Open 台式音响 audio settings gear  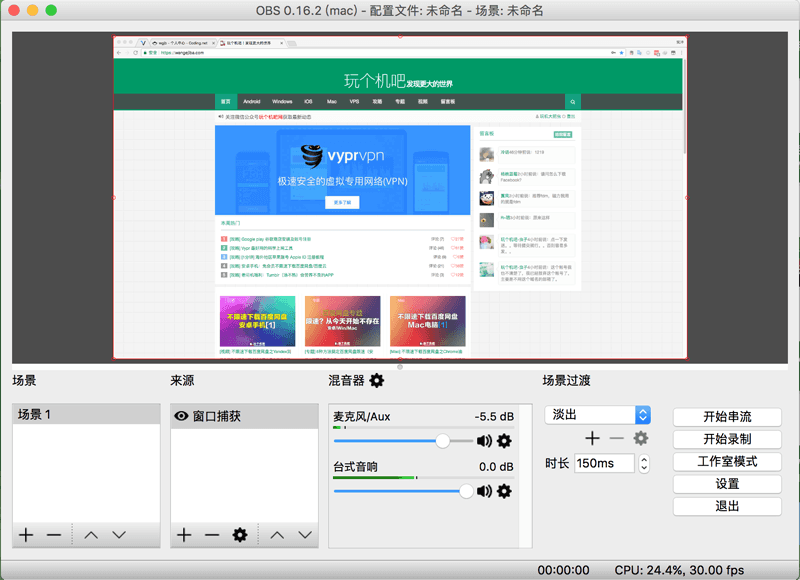tap(504, 491)
